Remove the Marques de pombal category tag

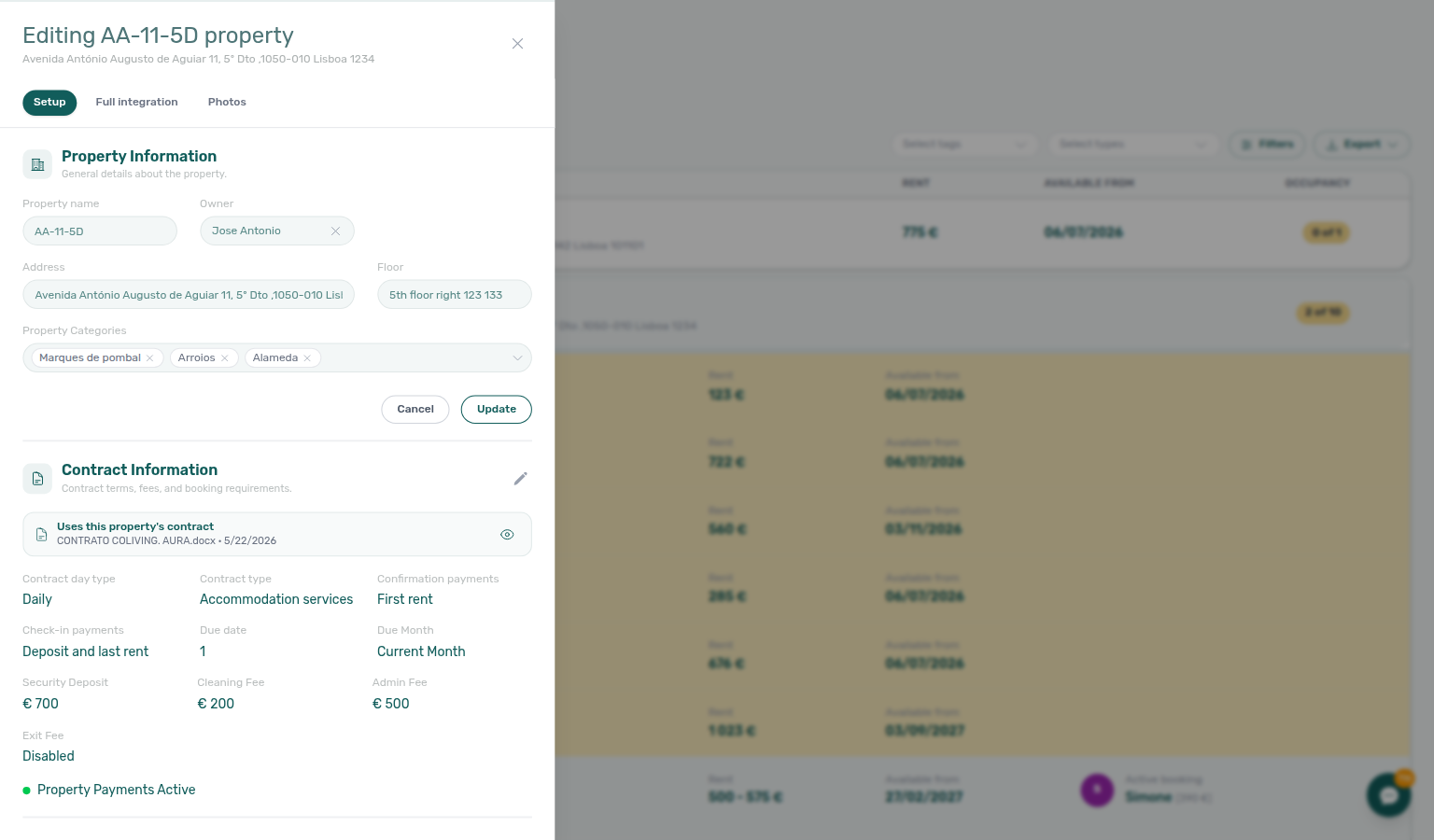(149, 358)
